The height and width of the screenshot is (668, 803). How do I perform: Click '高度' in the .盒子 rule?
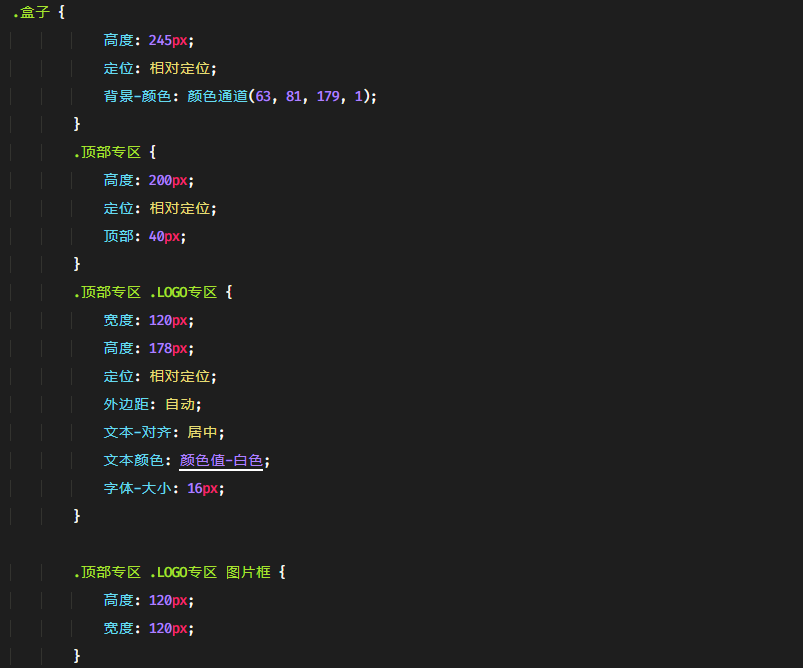(118, 40)
